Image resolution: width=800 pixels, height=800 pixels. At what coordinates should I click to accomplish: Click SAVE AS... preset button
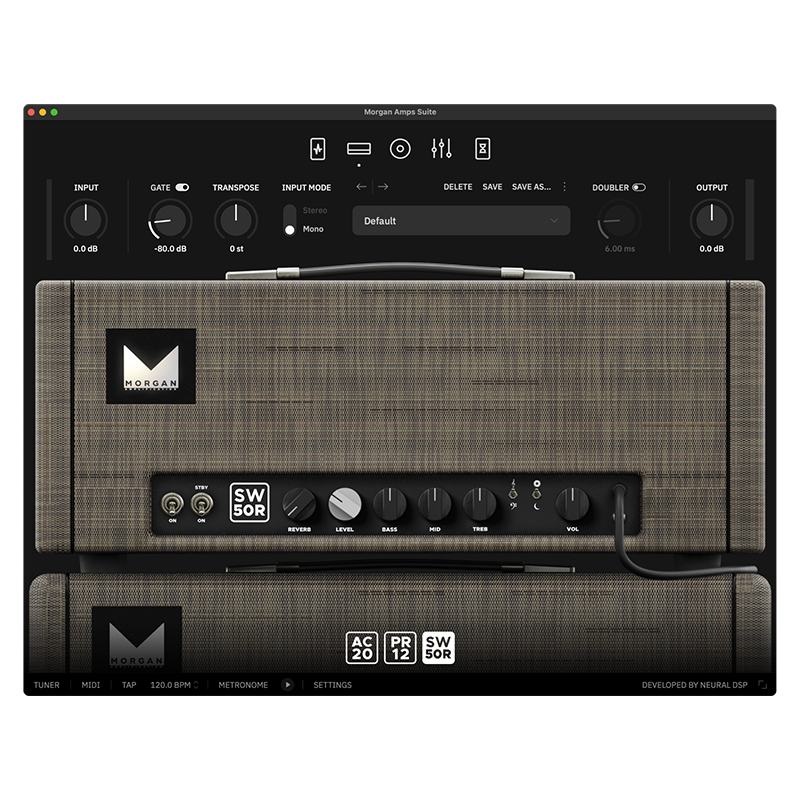[531, 187]
